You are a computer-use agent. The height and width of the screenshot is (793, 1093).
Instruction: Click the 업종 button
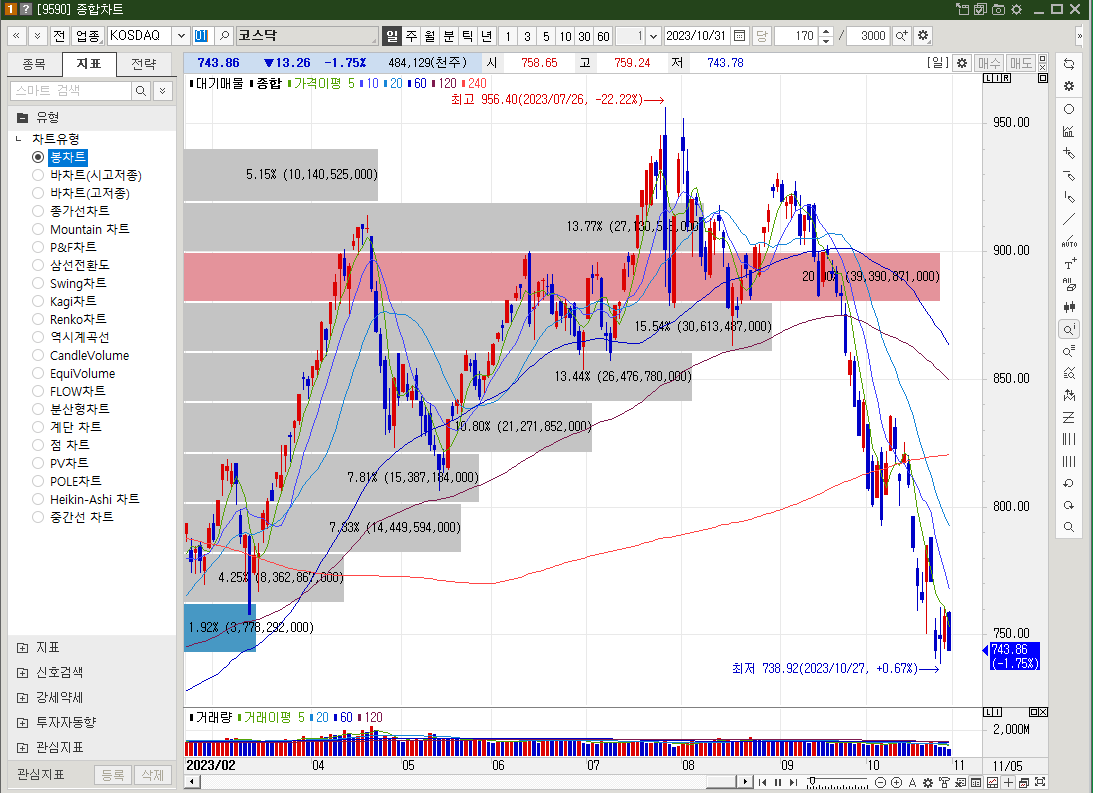click(x=88, y=36)
